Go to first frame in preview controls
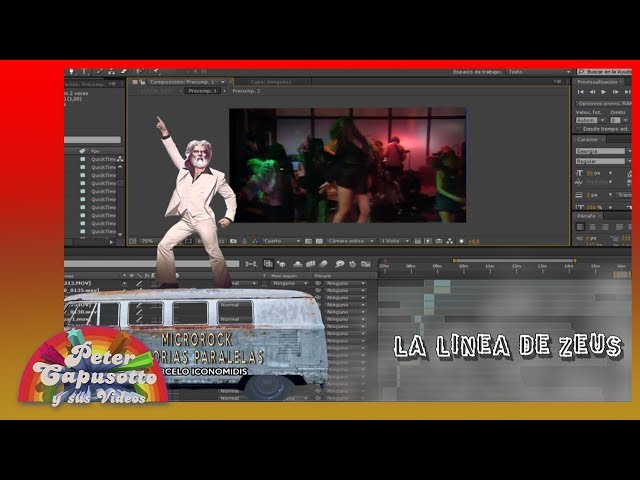640x480 pixels. coord(580,92)
